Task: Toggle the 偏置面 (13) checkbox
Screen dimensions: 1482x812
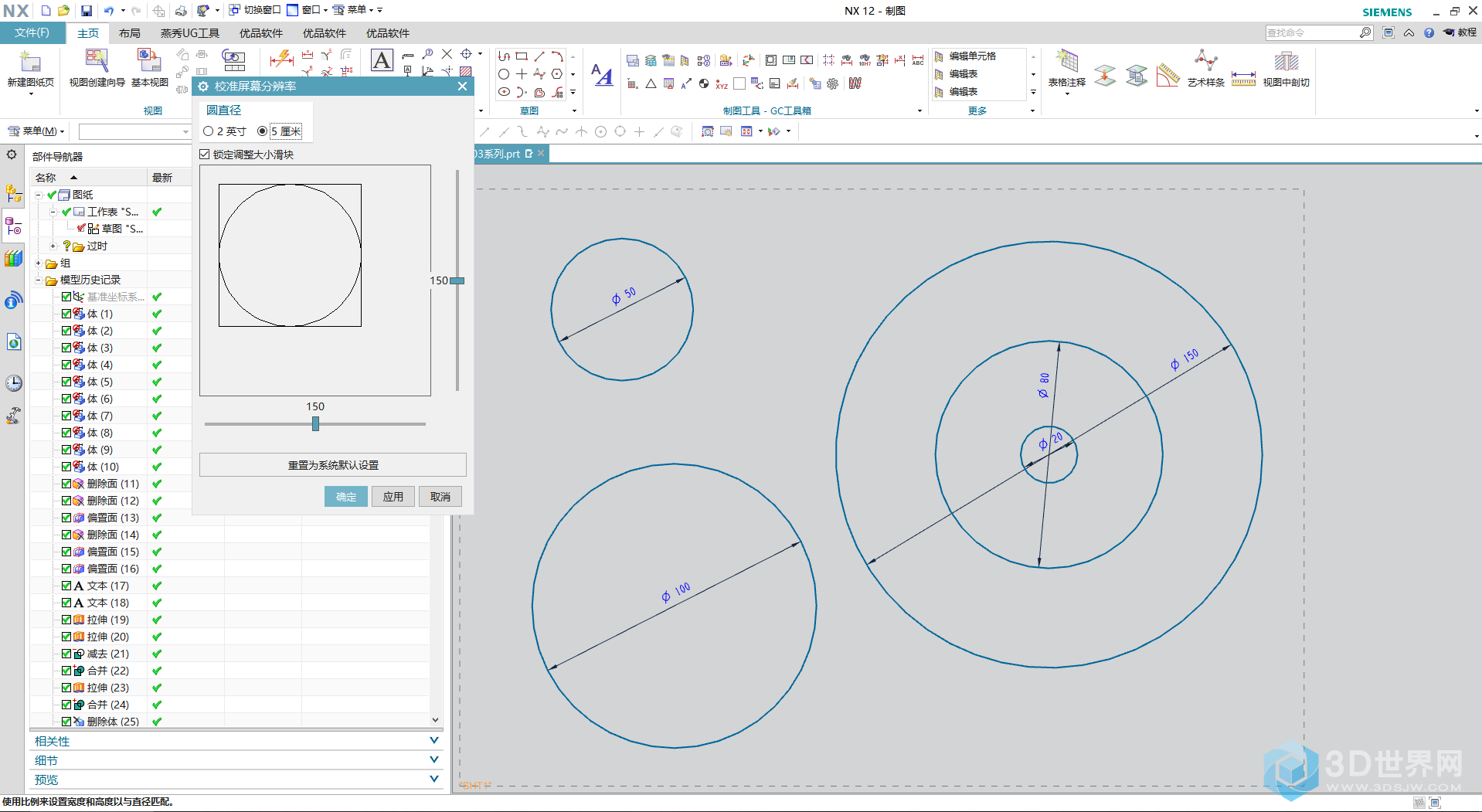Action: pyautogui.click(x=66, y=518)
